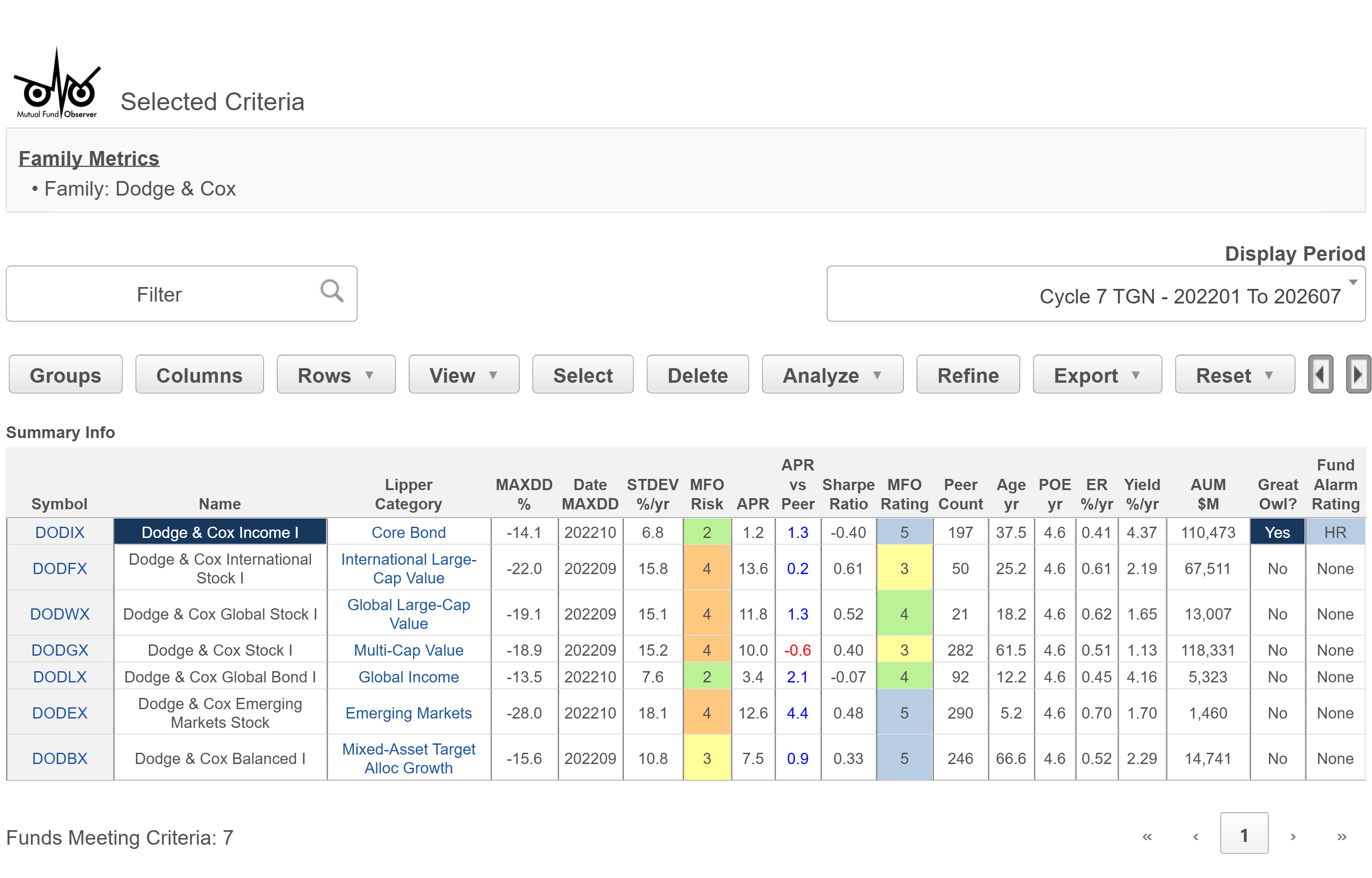Viewport: 1372px width, 878px height.
Task: Select the 'Dodge & Cox Stock I' cell
Action: (x=220, y=650)
